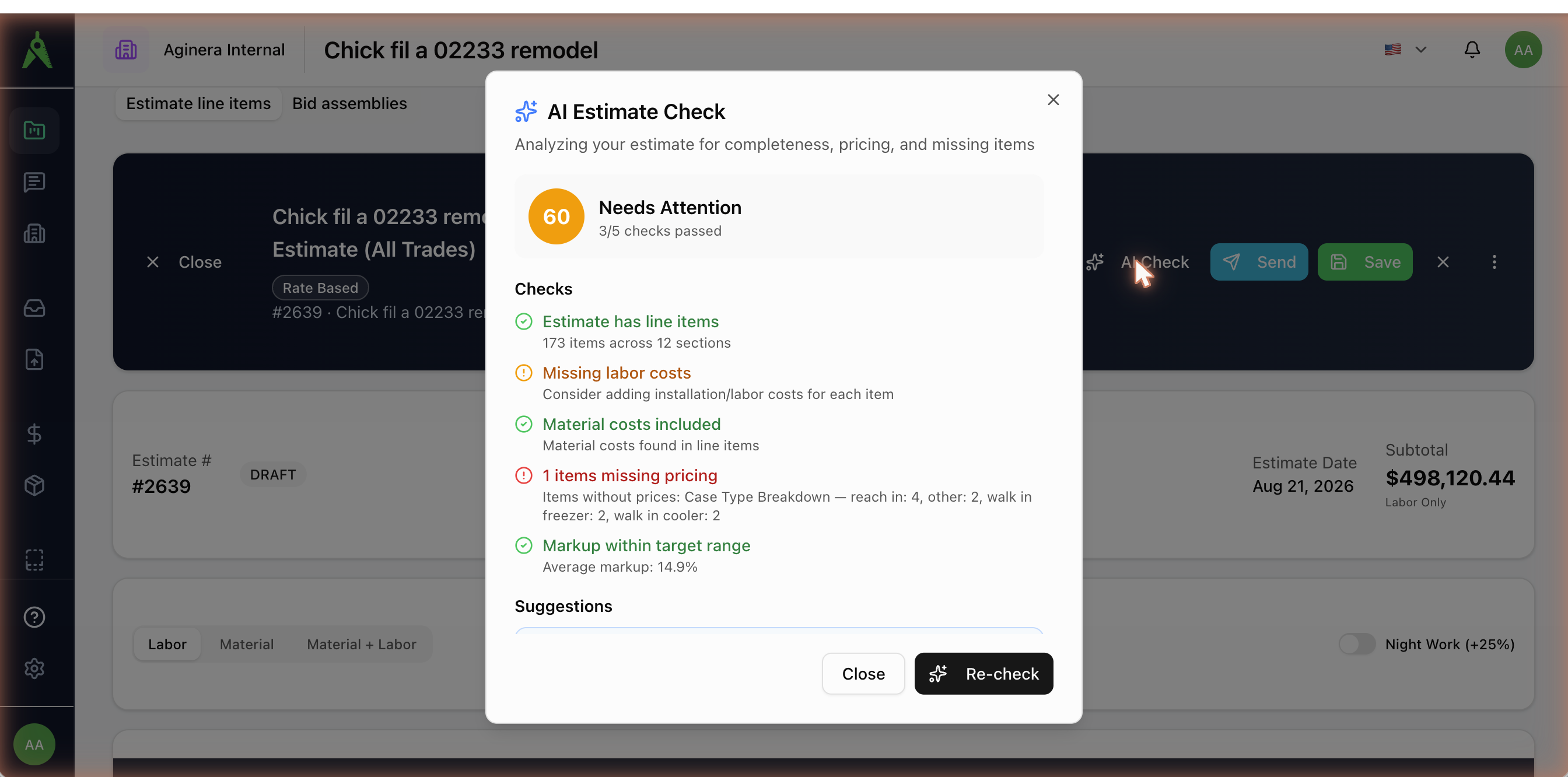This screenshot has width=1568, height=777.
Task: Click the 'Needs Attention' heading
Action: coord(670,207)
